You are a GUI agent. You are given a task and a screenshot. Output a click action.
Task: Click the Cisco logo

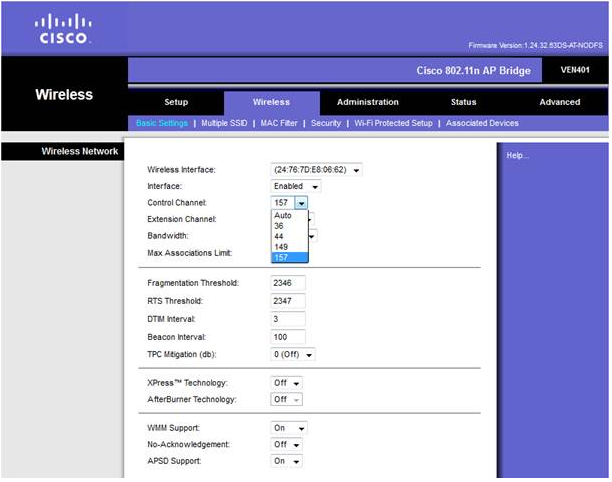(x=63, y=29)
